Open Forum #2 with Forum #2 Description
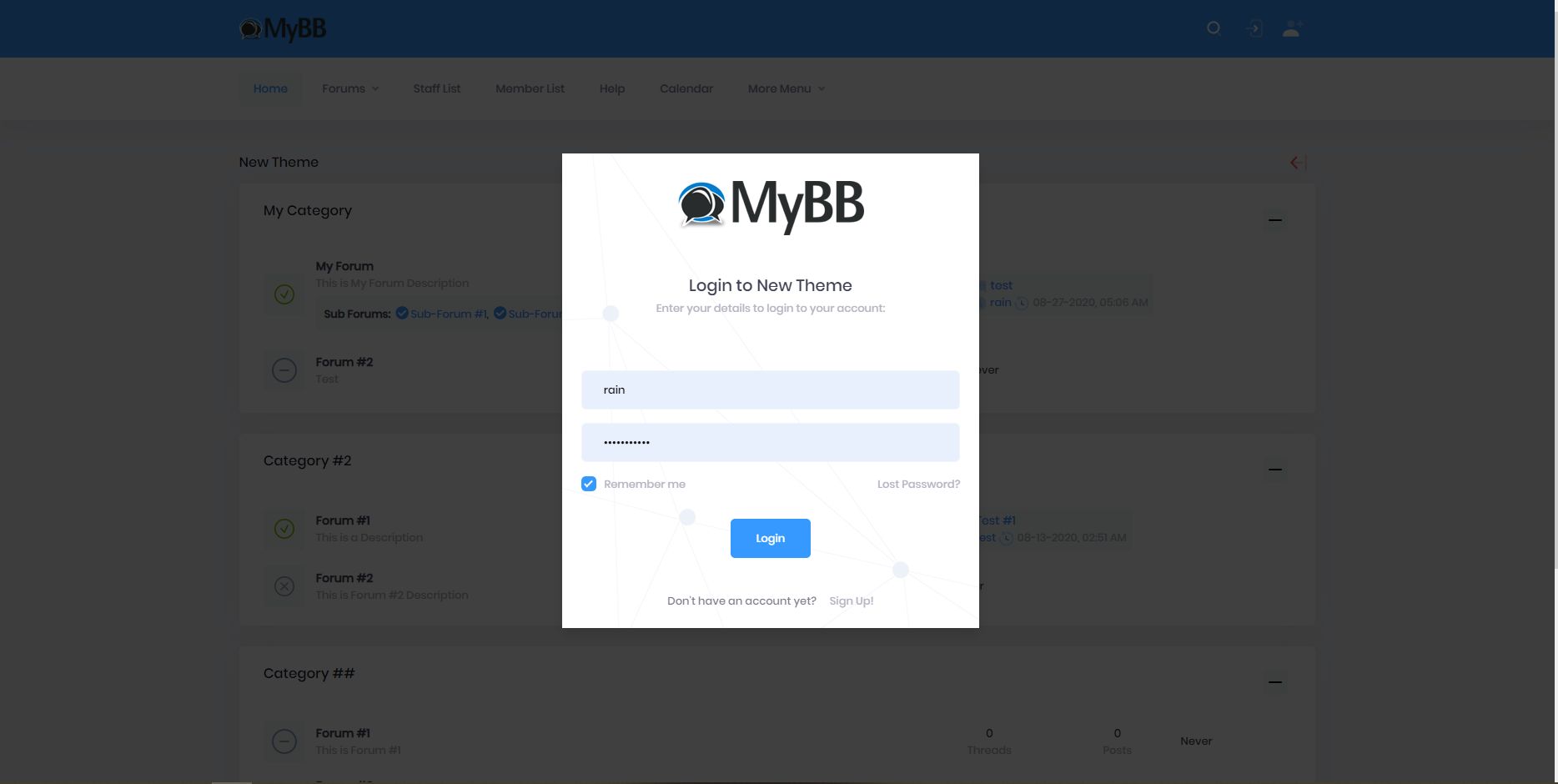 344,578
